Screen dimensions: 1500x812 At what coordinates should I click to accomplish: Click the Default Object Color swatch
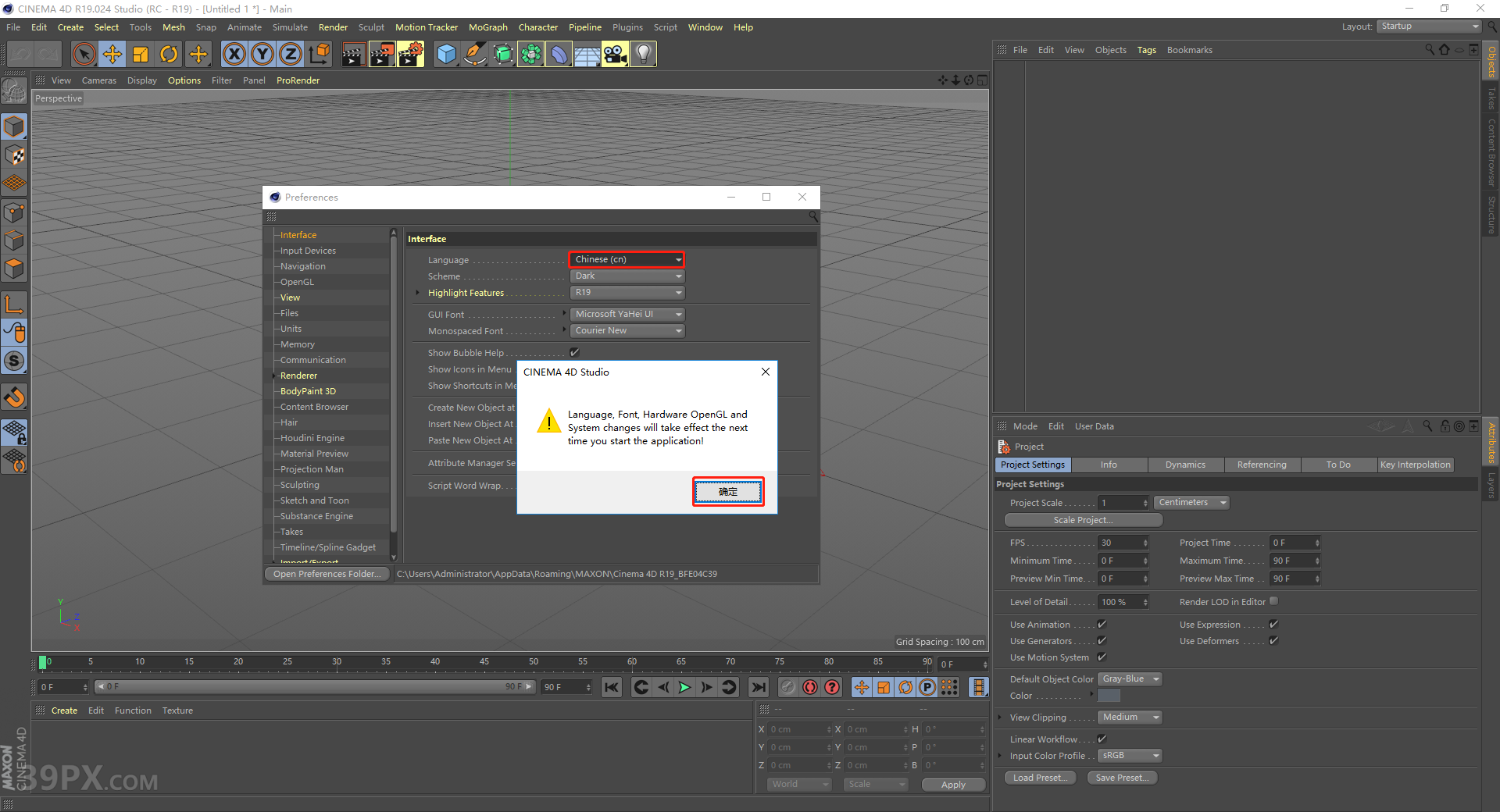pos(1128,678)
